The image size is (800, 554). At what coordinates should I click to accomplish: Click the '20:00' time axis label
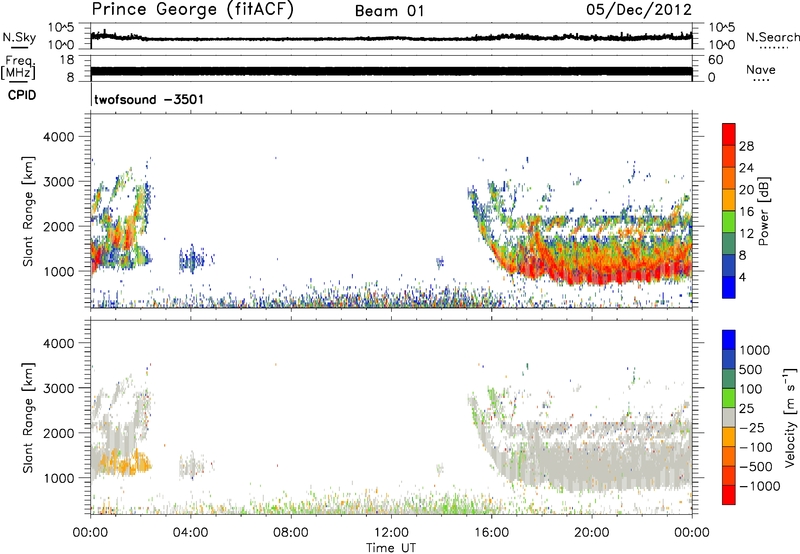591,533
